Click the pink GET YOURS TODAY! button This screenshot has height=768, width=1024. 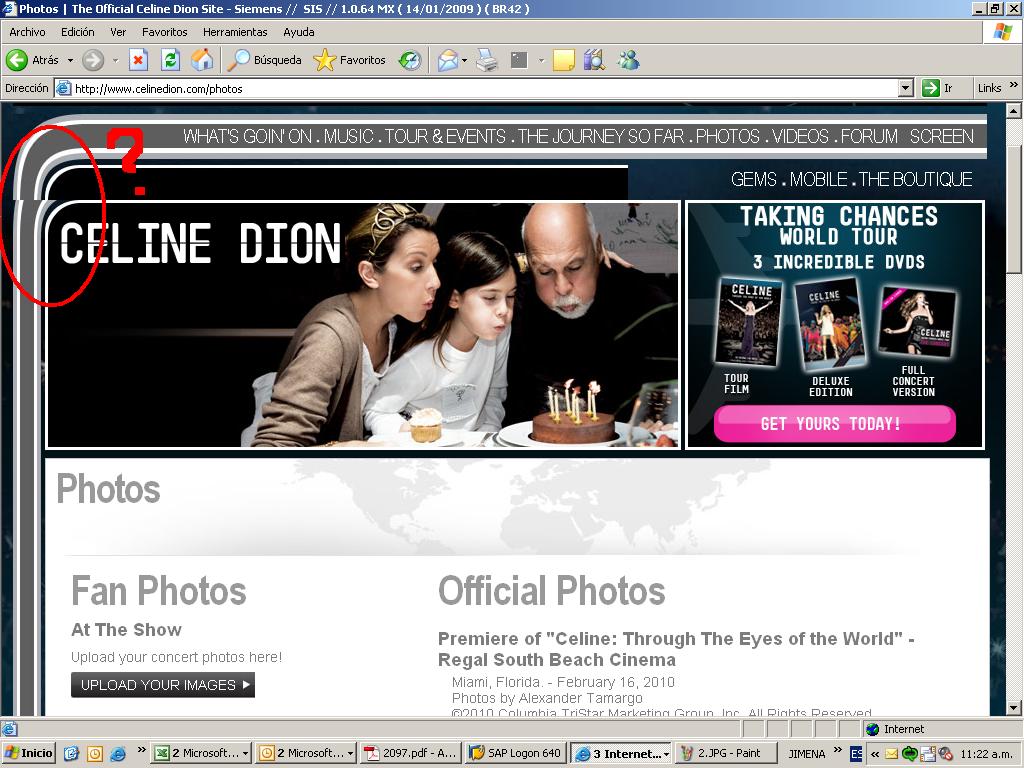(x=834, y=424)
